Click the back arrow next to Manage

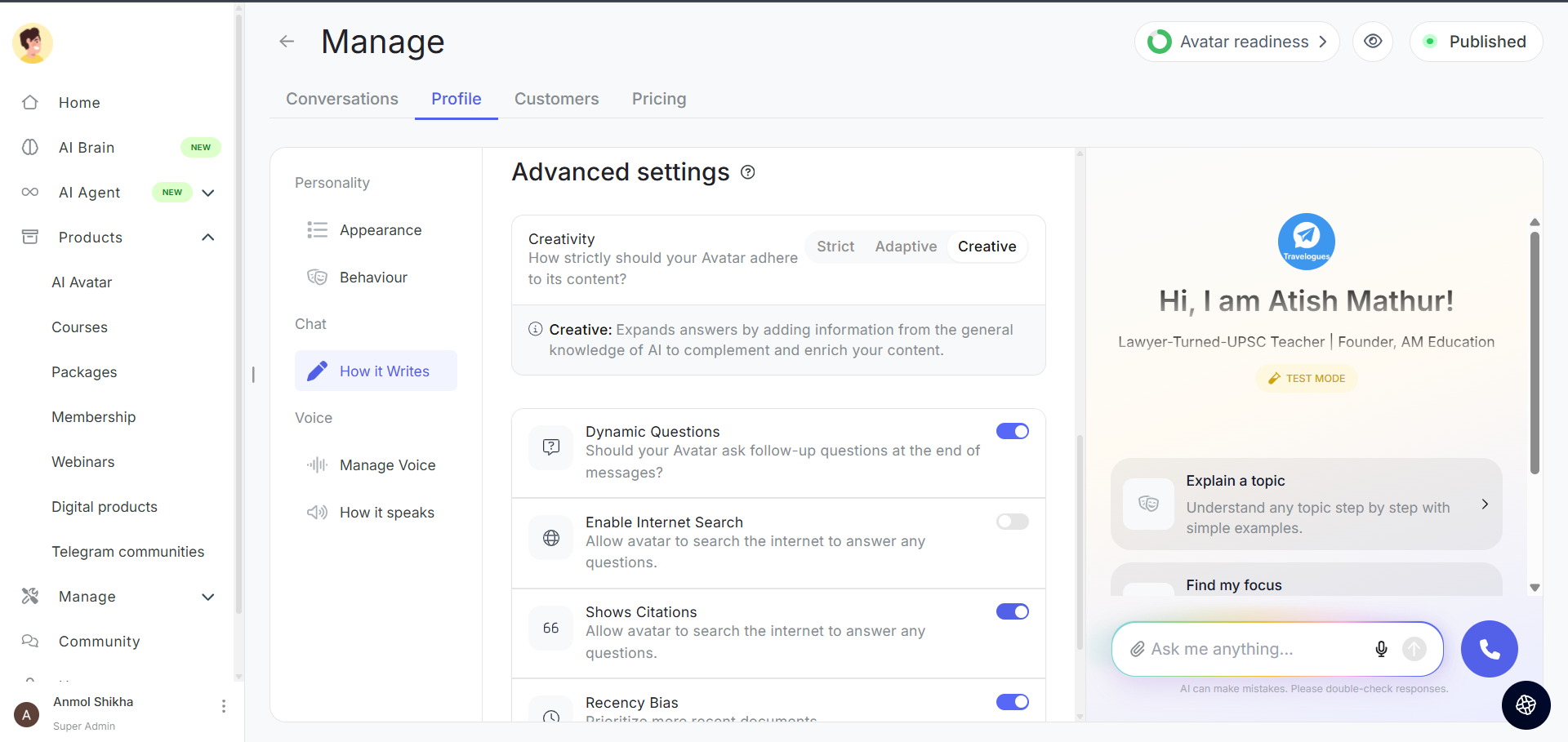[287, 42]
